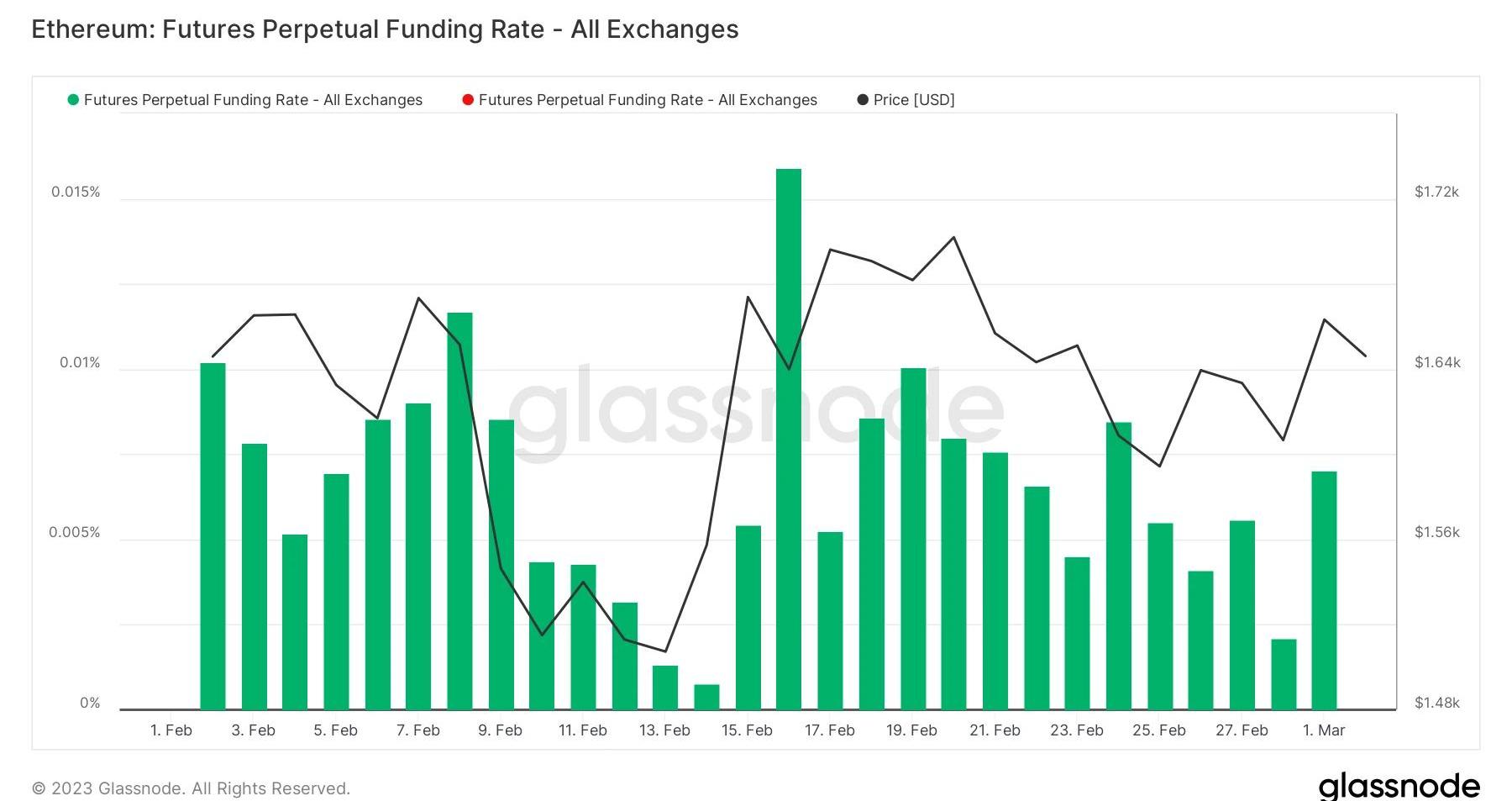Toggle the Price [USD] series legend label
The image size is (1512, 801).
(x=914, y=100)
